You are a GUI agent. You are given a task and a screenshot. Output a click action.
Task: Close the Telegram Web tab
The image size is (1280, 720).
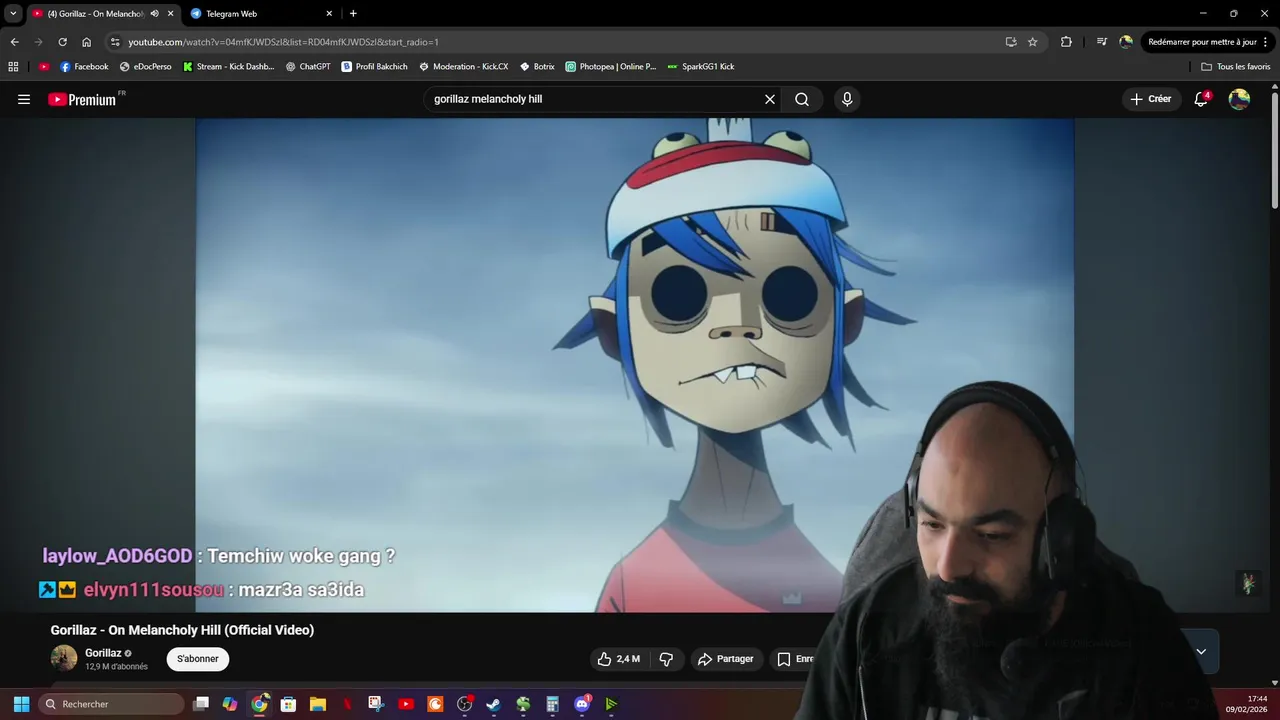(x=329, y=13)
